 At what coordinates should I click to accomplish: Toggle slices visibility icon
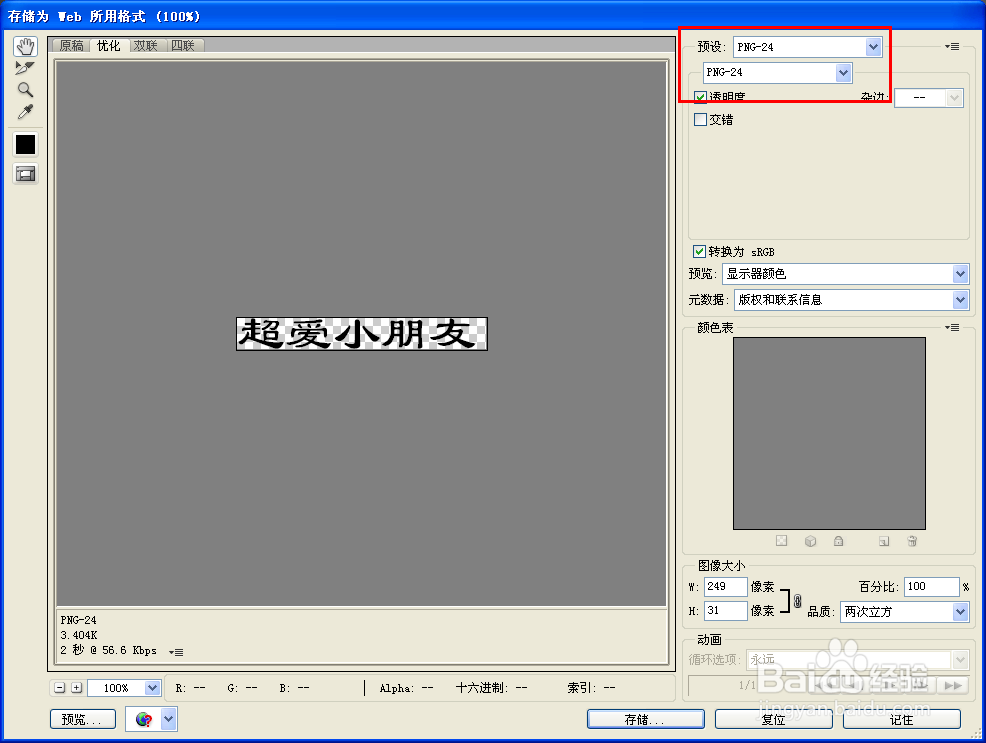coord(25,174)
